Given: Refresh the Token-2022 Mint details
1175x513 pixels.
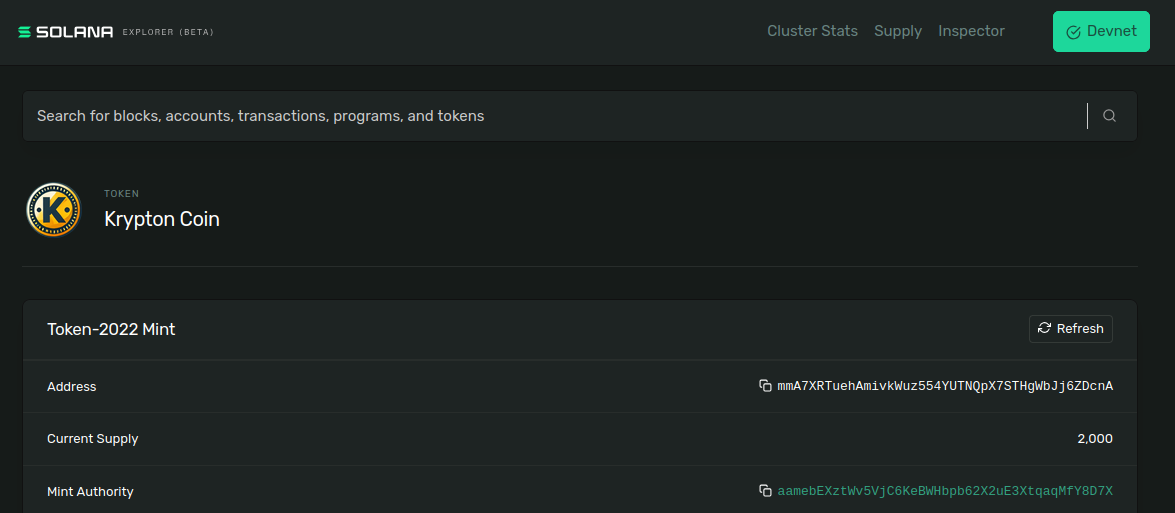Looking at the screenshot, I should pyautogui.click(x=1070, y=329).
